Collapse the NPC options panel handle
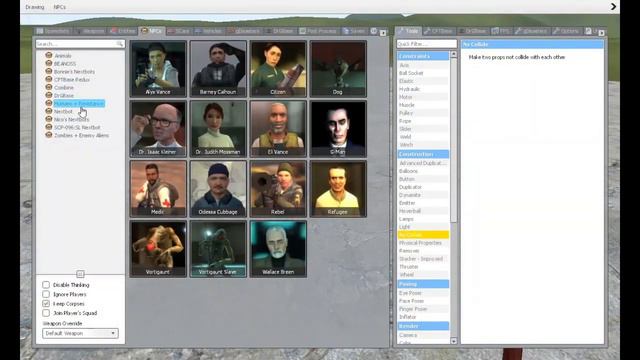Screen dimensions: 640x360 pyautogui.click(x=80, y=274)
